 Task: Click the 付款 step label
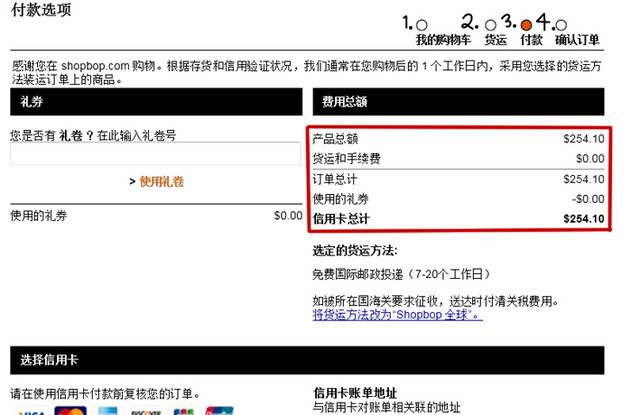pos(531,40)
